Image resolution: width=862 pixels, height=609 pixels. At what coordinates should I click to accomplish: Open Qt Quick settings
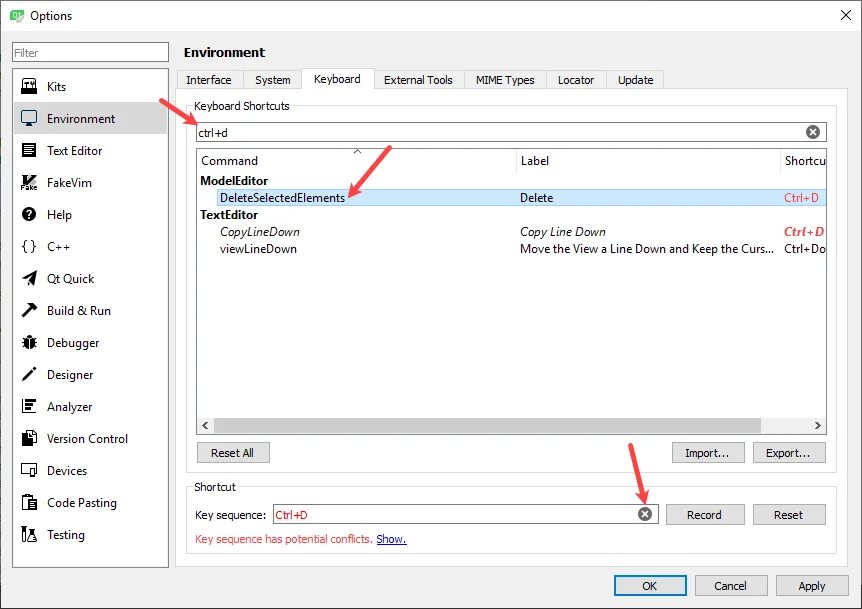point(90,278)
